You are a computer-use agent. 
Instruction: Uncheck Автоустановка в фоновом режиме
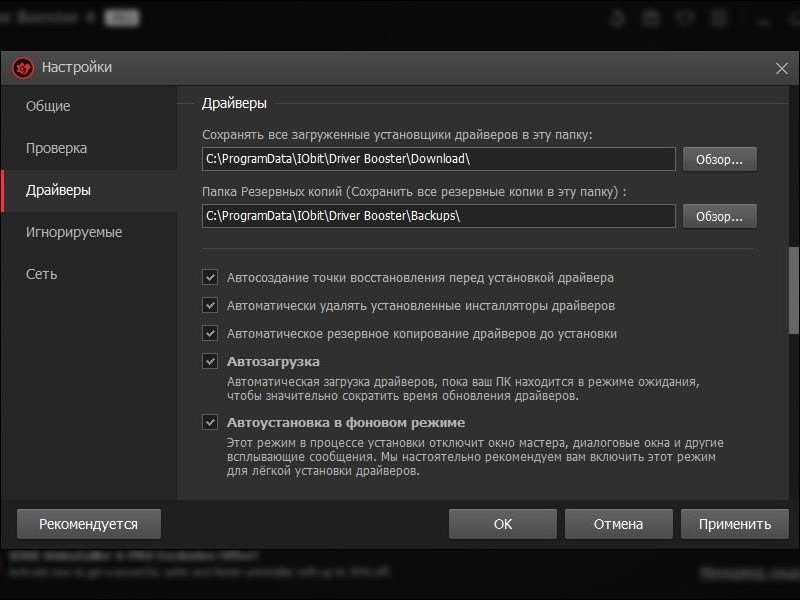(210, 422)
